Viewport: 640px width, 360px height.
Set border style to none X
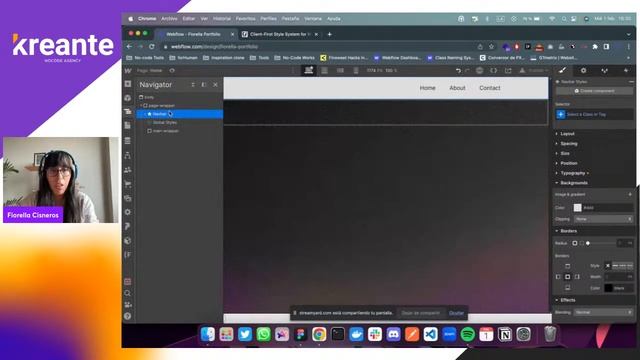click(607, 266)
